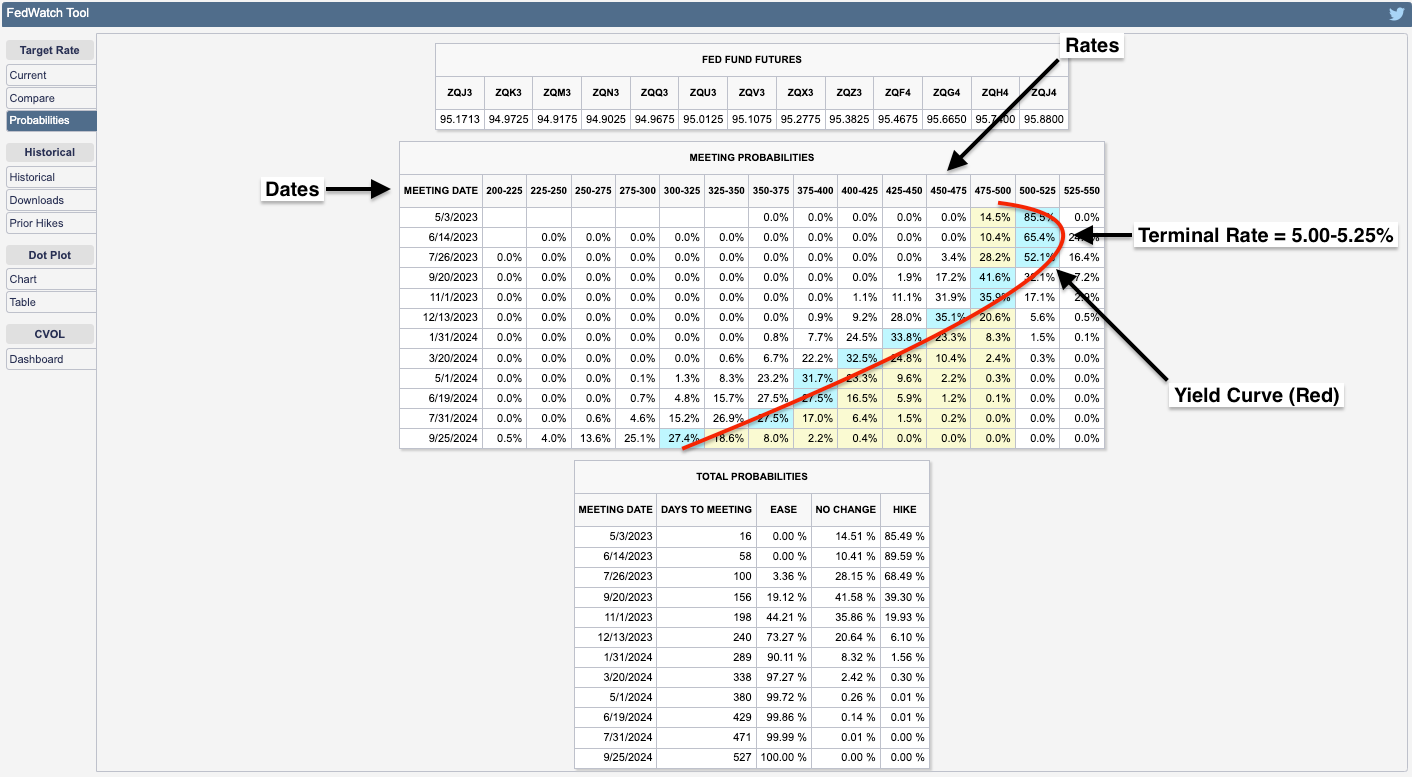
Task: Click the 85.49 % hike probability
Action: pos(905,536)
